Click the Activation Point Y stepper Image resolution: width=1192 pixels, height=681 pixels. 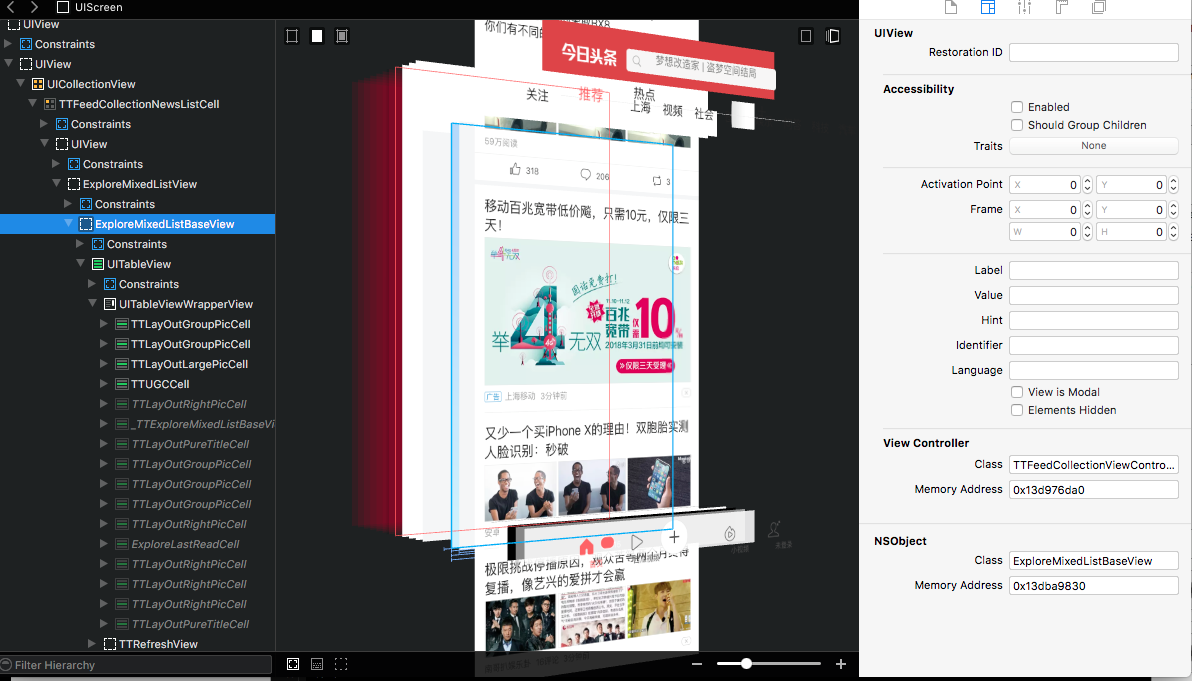[x=1173, y=185]
